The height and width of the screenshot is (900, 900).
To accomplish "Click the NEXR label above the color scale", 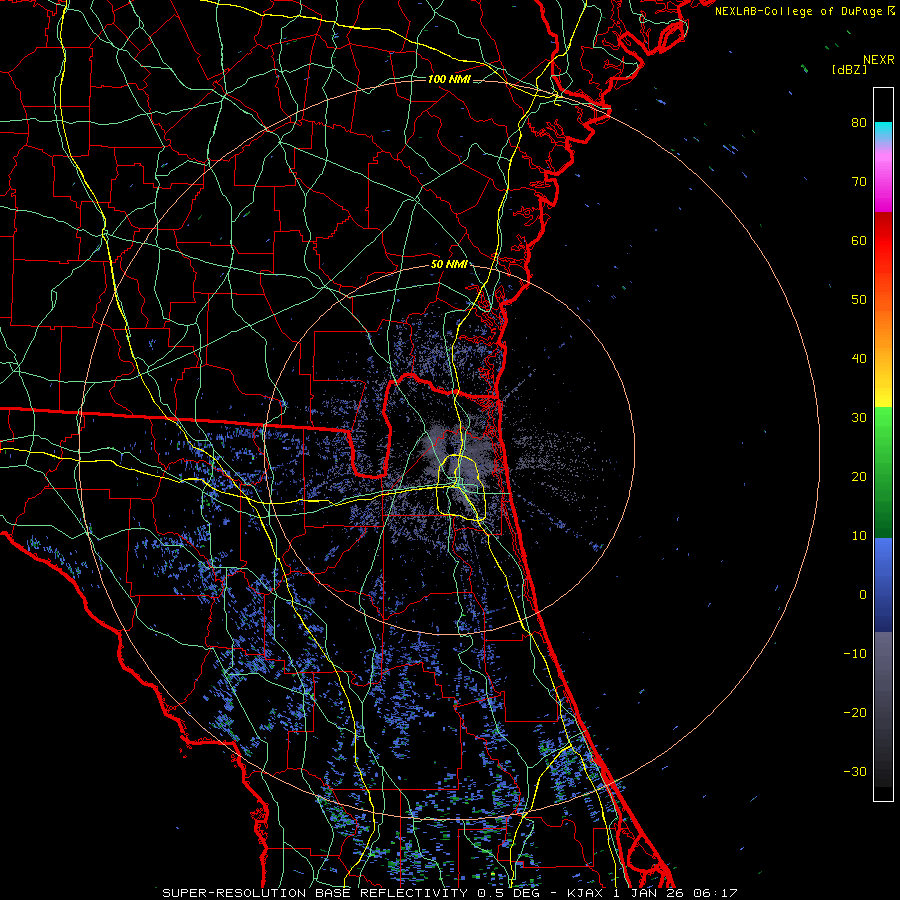I will click(x=878, y=60).
